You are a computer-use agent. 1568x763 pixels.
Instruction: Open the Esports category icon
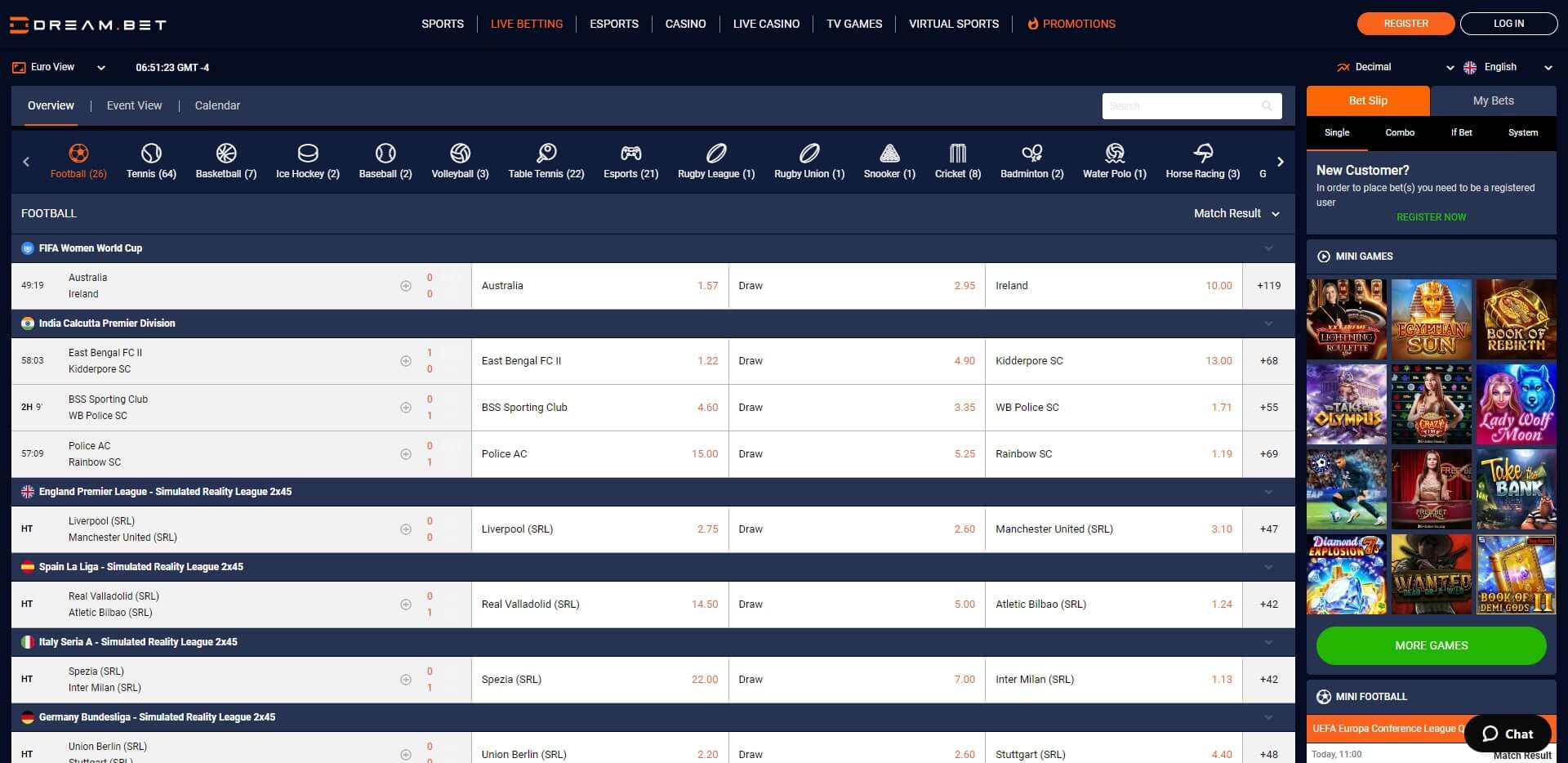click(x=630, y=155)
